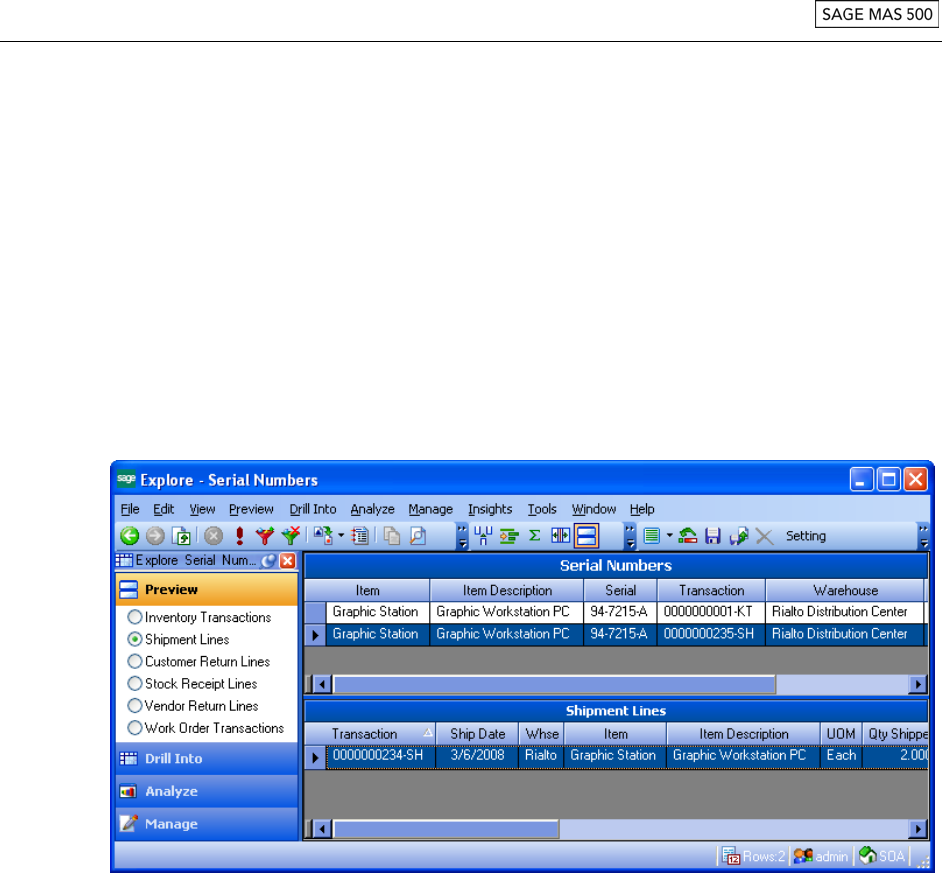Expand the Manage side panel

[206, 824]
